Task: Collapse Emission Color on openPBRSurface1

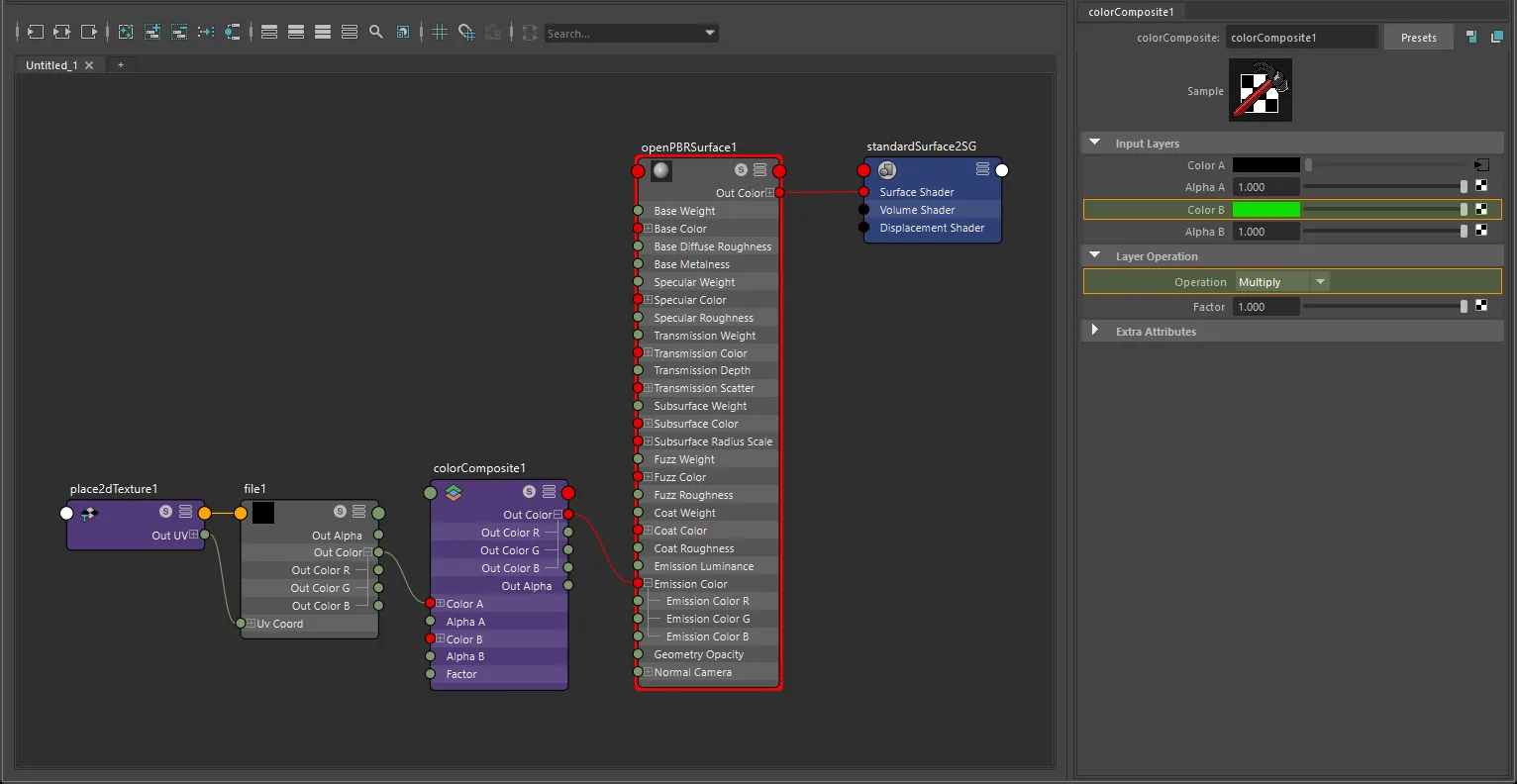Action: pos(648,584)
